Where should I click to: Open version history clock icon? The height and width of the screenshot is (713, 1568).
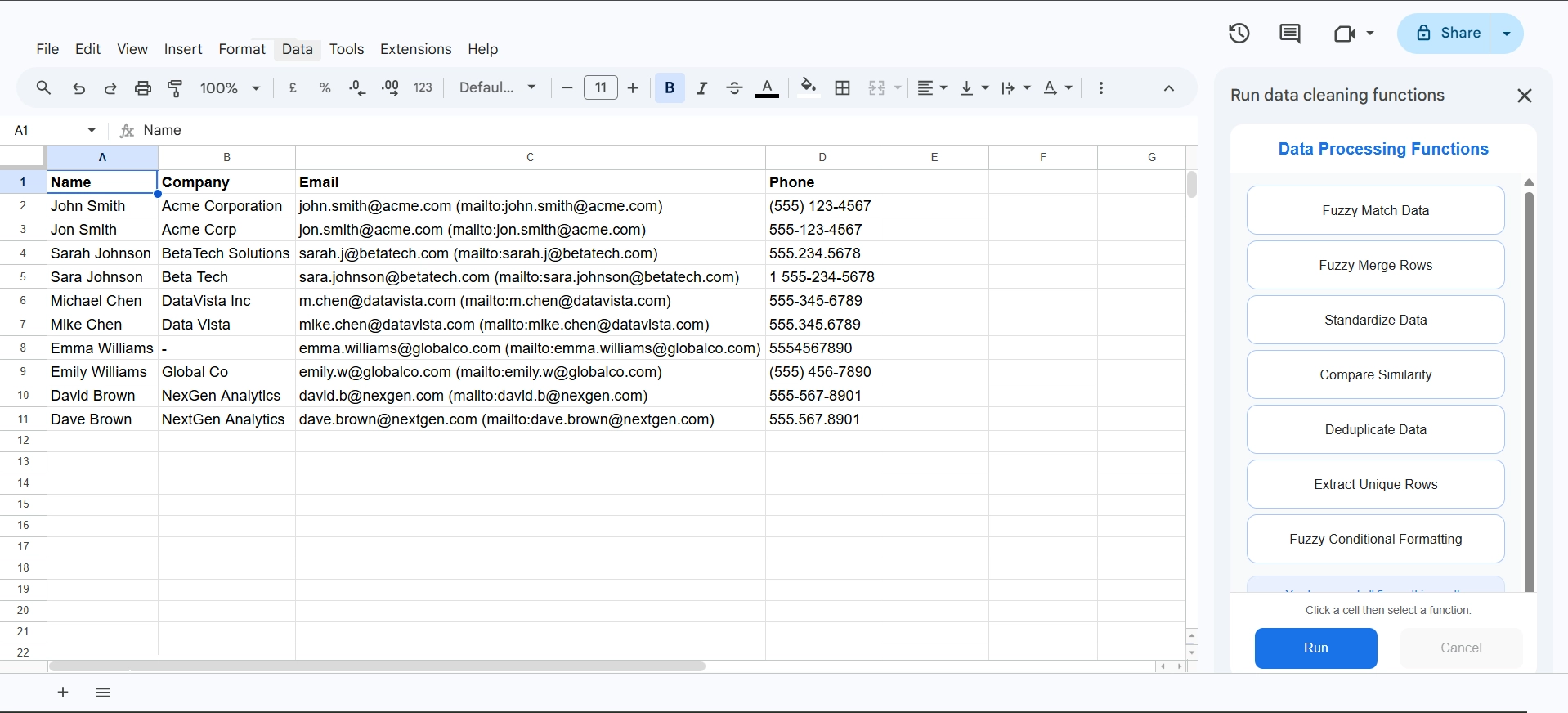pos(1239,34)
